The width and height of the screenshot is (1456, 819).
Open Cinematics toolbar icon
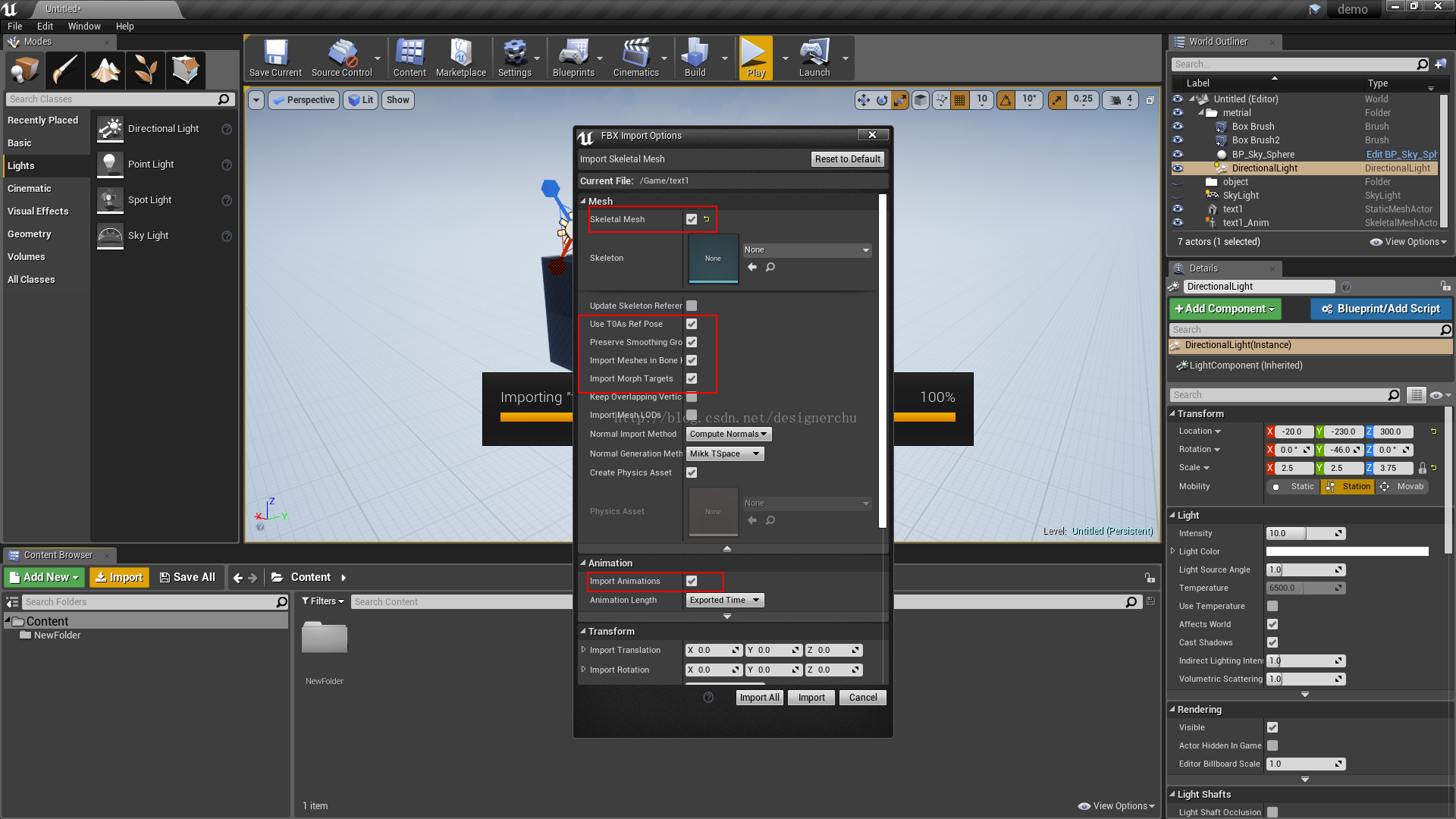coord(635,58)
